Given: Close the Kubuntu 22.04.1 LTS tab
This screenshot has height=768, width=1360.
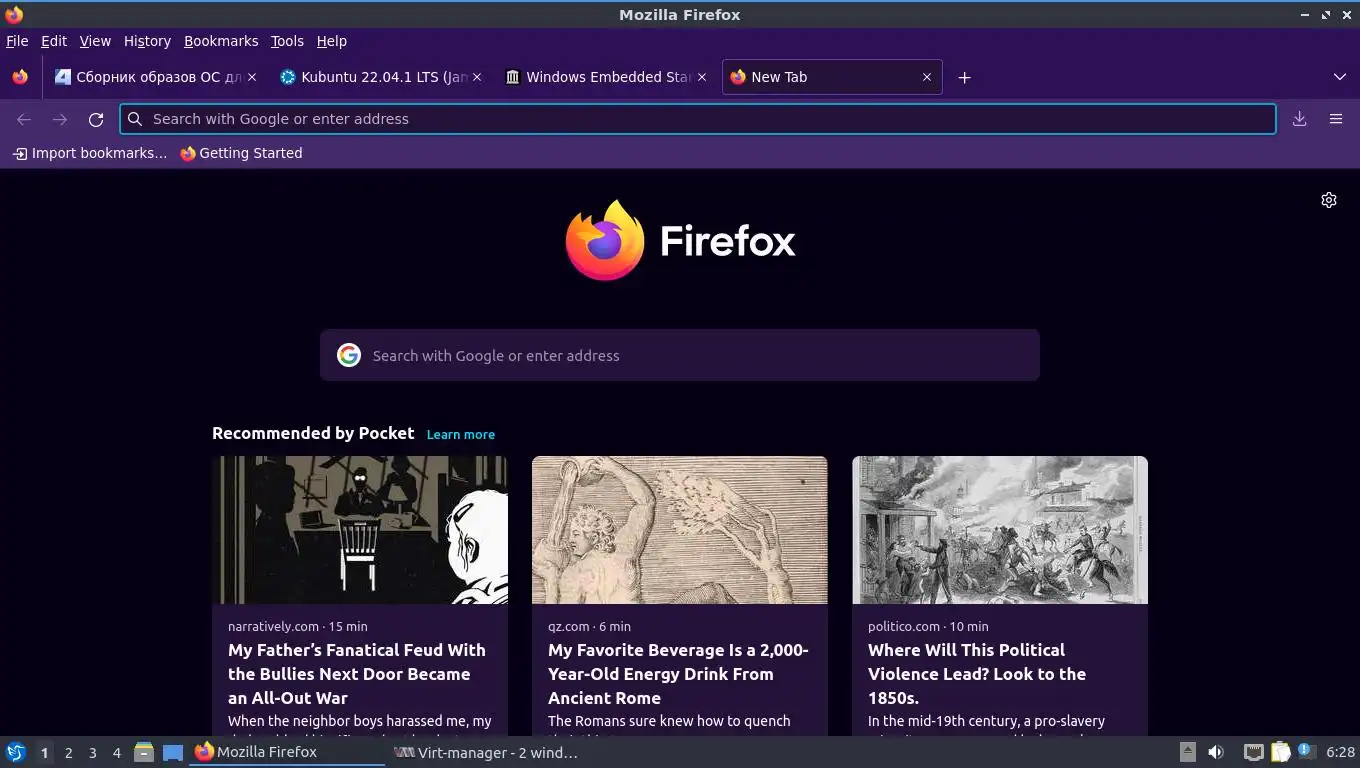Looking at the screenshot, I should coord(476,77).
